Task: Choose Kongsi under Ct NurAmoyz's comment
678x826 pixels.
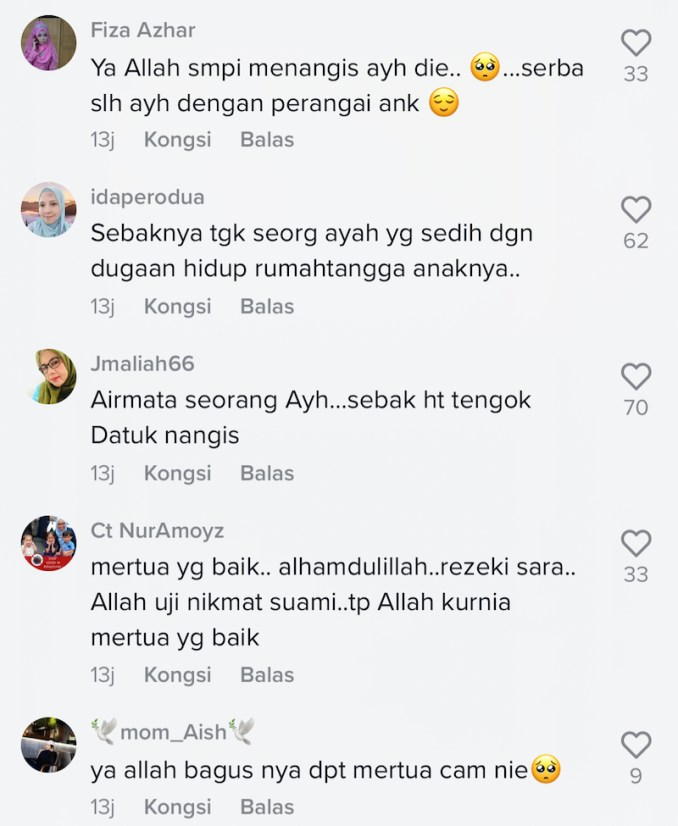Action: click(178, 675)
